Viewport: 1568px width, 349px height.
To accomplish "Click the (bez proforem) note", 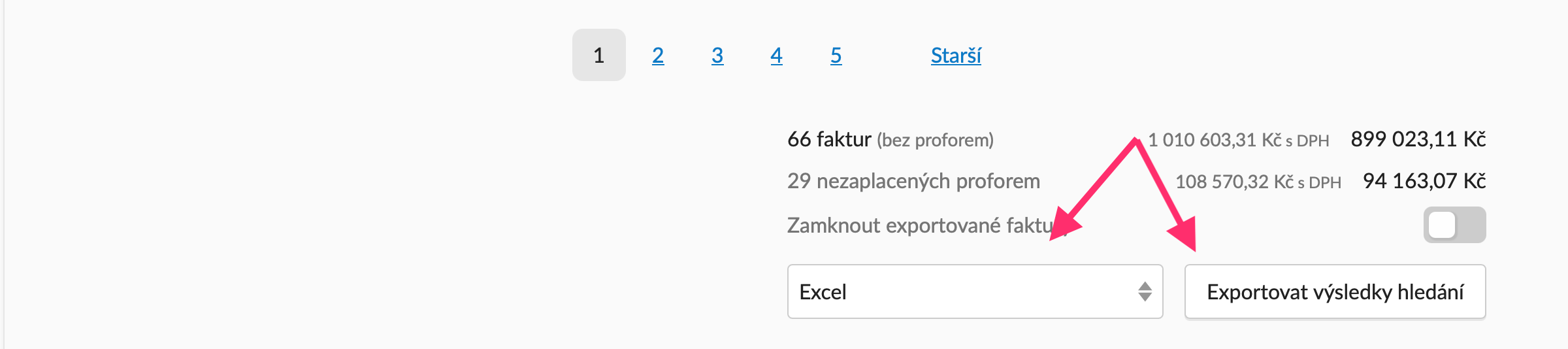I will (x=935, y=140).
